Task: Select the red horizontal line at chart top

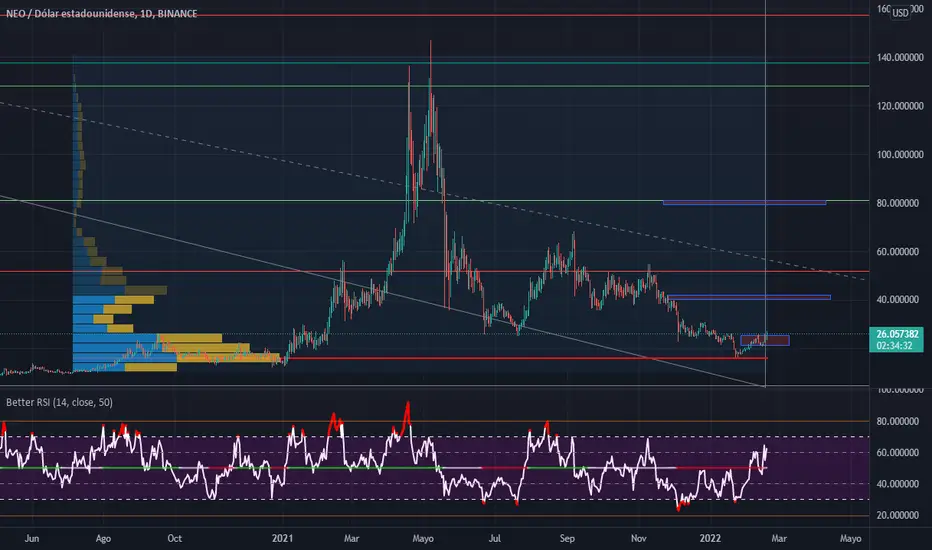Action: click(434, 15)
